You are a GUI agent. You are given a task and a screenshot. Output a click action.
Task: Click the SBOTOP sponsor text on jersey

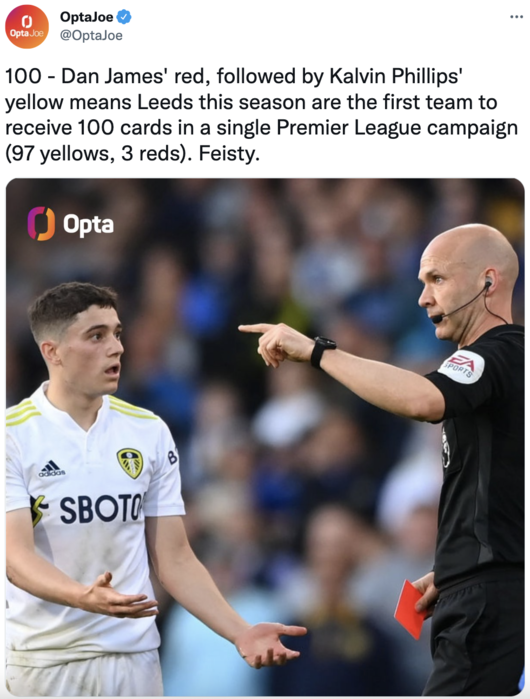point(102,509)
